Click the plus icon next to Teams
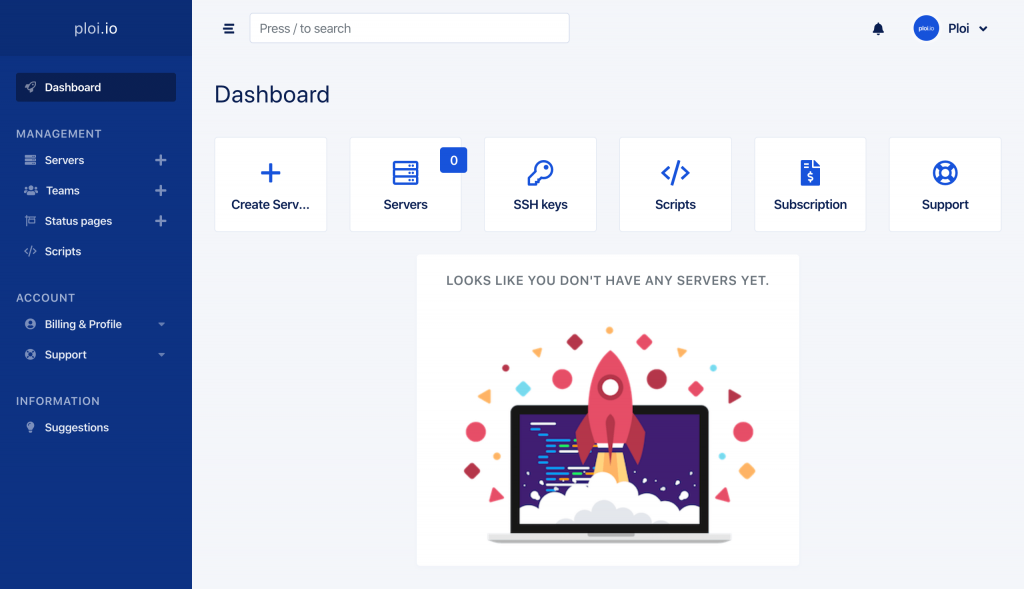This screenshot has height=589, width=1024. (160, 190)
